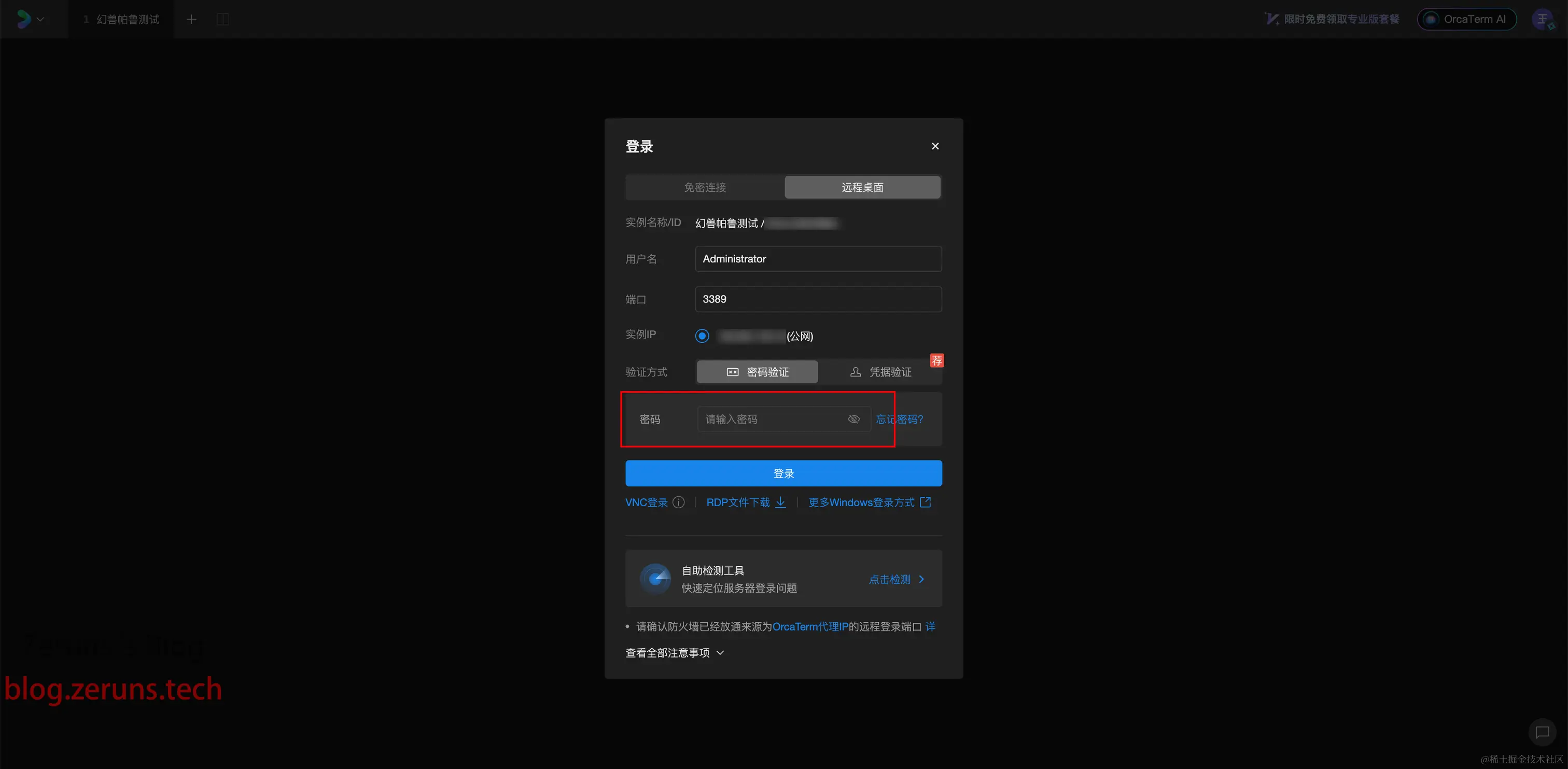Click the self-service detection tool radar icon
The width and height of the screenshot is (1568, 769).
[x=655, y=578]
